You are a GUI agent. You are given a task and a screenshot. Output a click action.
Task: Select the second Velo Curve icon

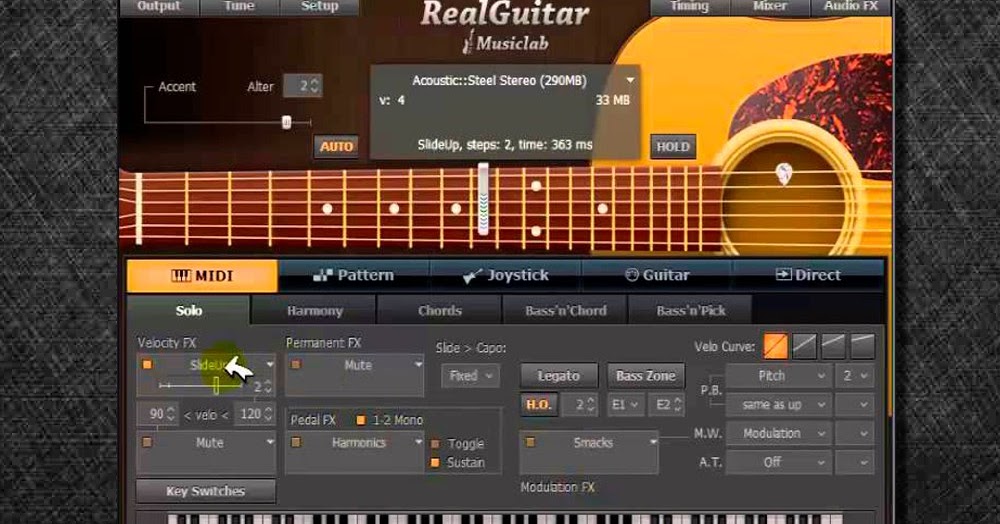coord(804,346)
